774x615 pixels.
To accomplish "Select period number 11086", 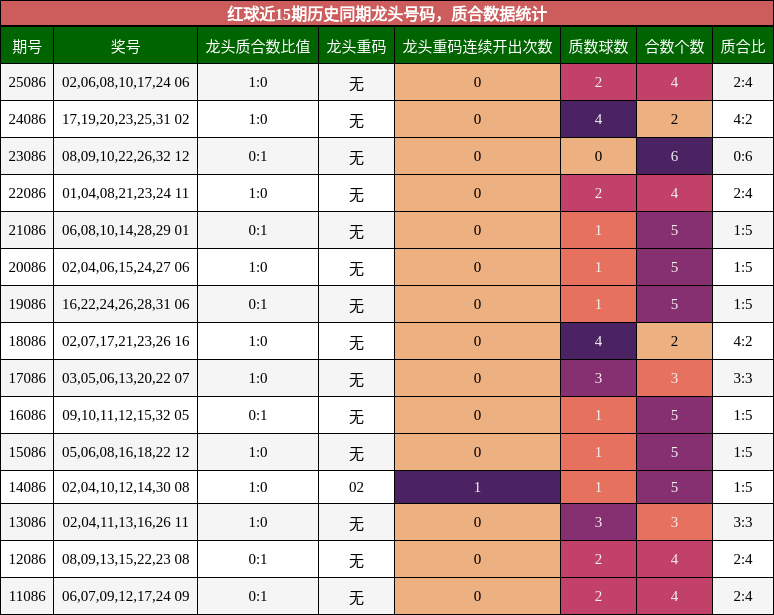I will coord(27,596).
